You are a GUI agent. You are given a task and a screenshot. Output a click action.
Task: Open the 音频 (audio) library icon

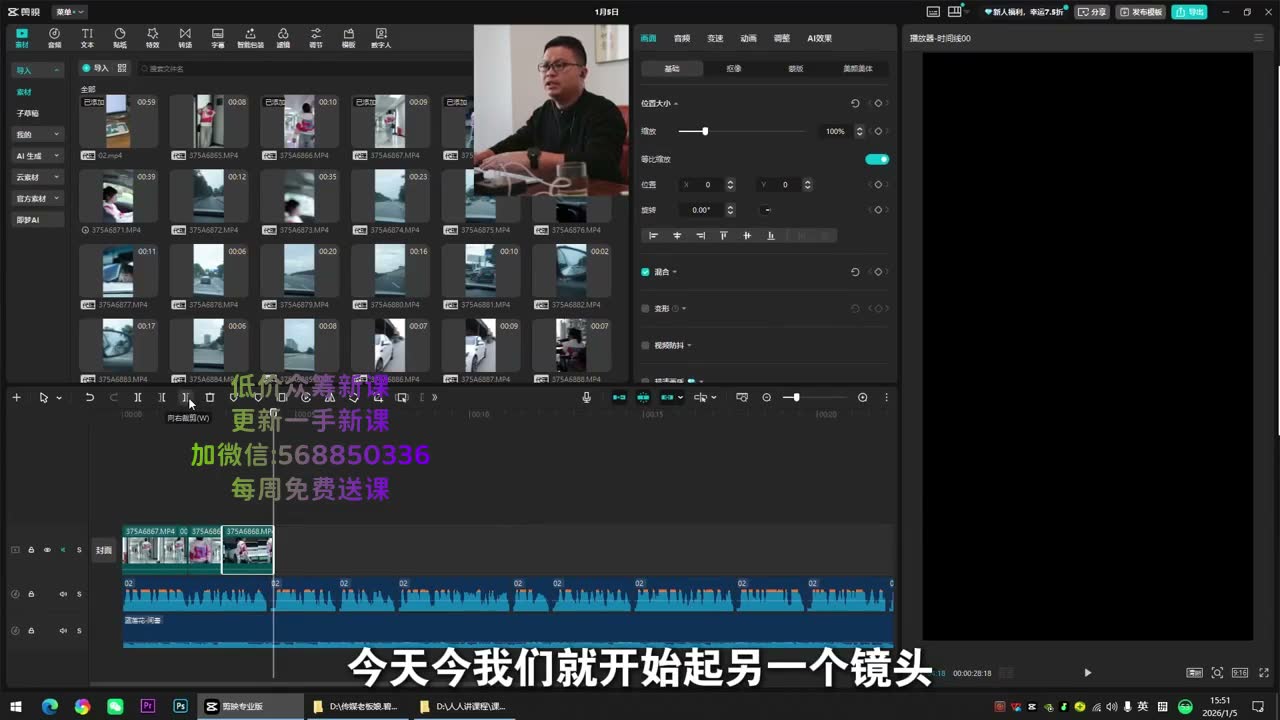point(54,38)
